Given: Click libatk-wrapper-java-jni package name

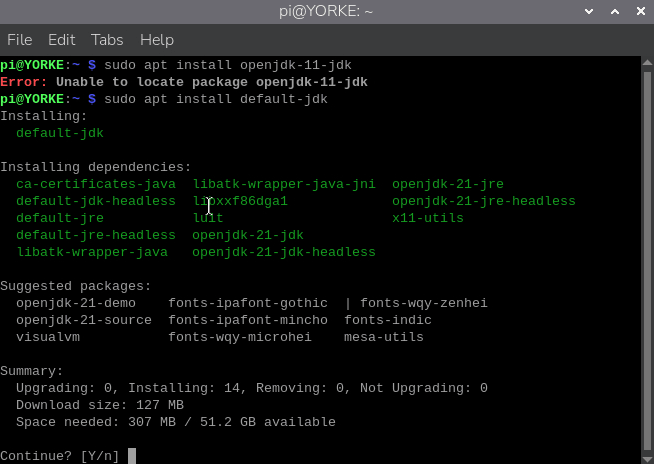Looking at the screenshot, I should tap(284, 184).
